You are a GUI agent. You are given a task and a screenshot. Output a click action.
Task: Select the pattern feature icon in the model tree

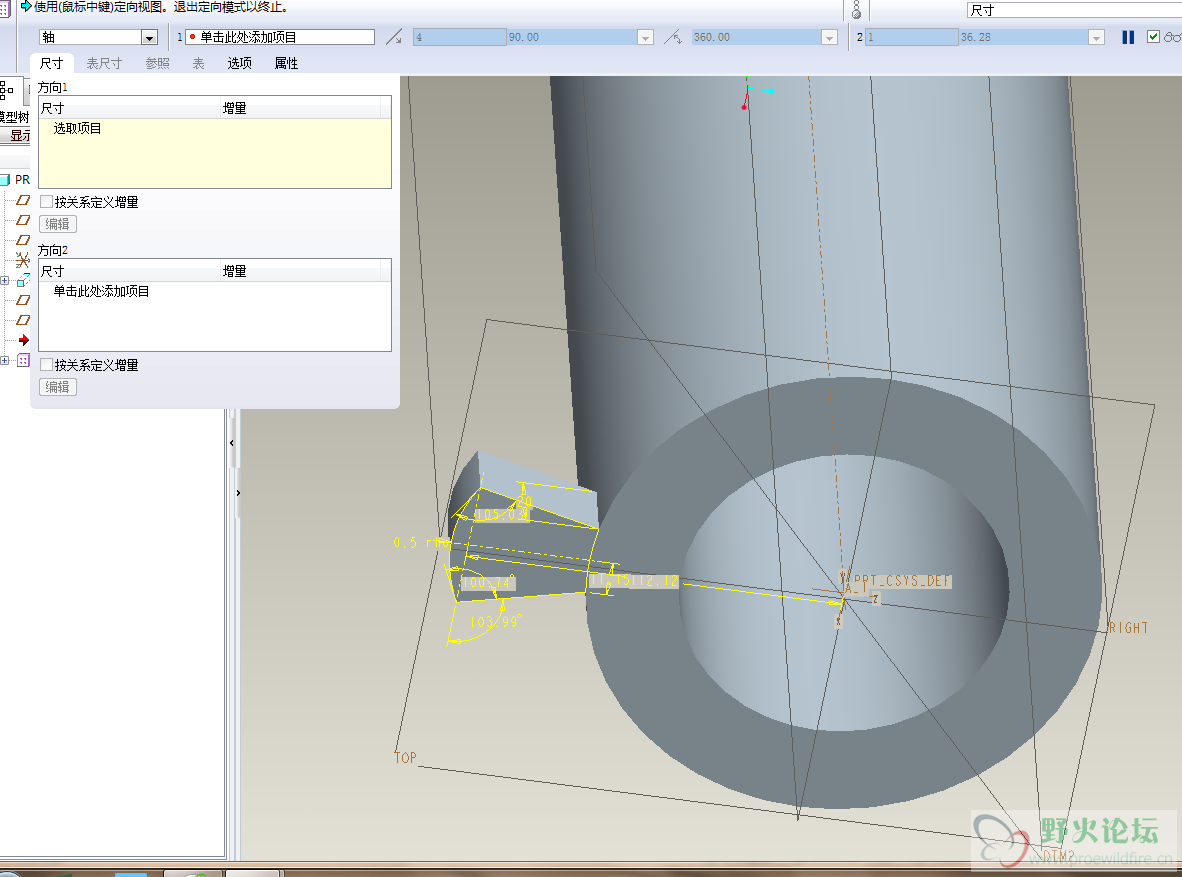[x=23, y=360]
